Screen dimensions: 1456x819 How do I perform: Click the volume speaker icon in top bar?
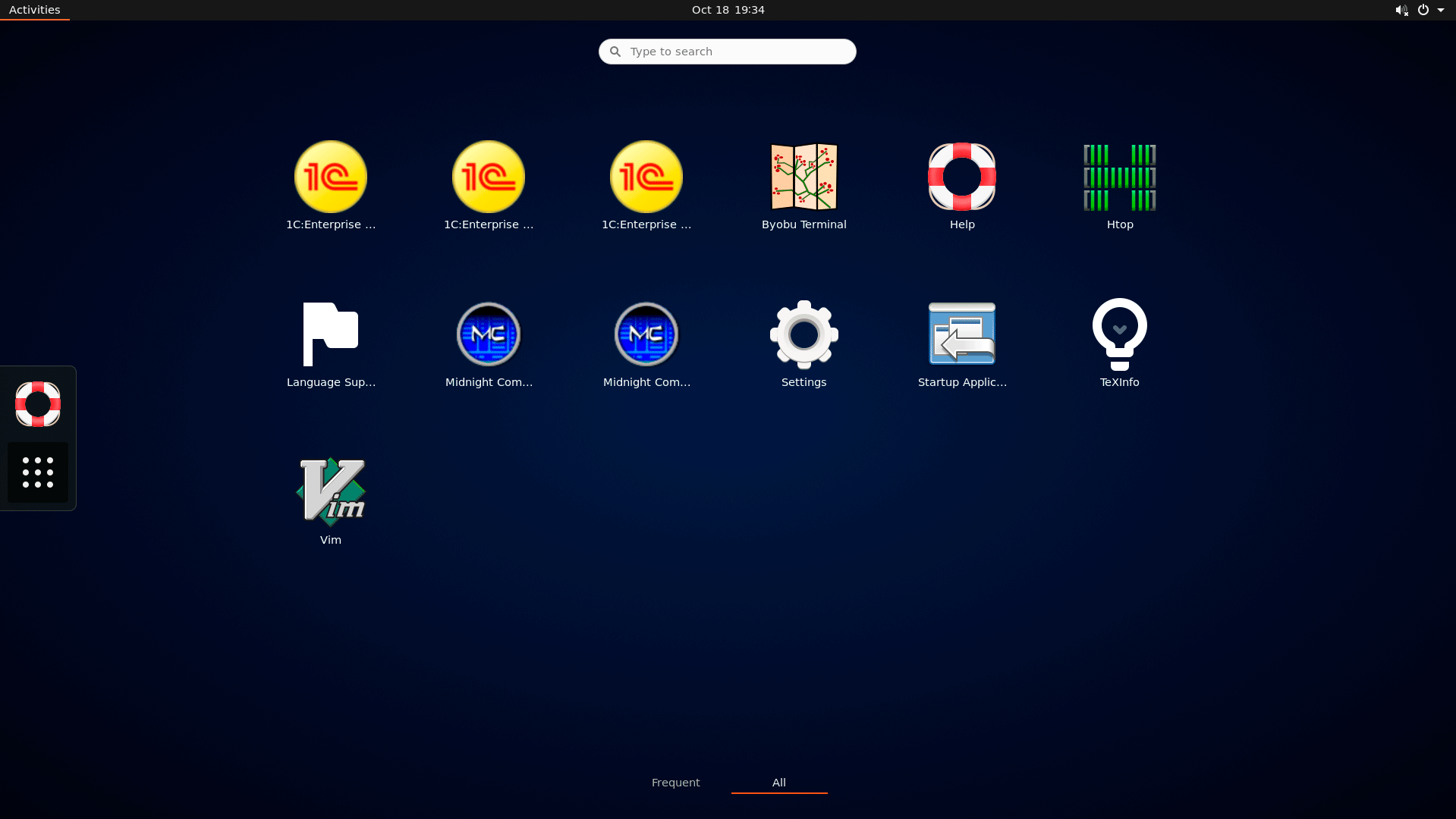[x=1401, y=10]
